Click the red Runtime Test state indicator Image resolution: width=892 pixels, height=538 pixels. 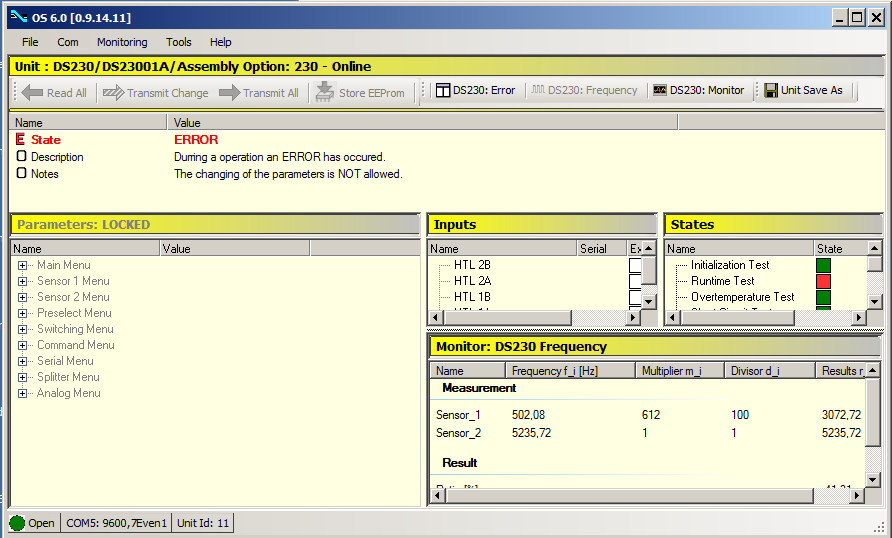pyautogui.click(x=823, y=281)
